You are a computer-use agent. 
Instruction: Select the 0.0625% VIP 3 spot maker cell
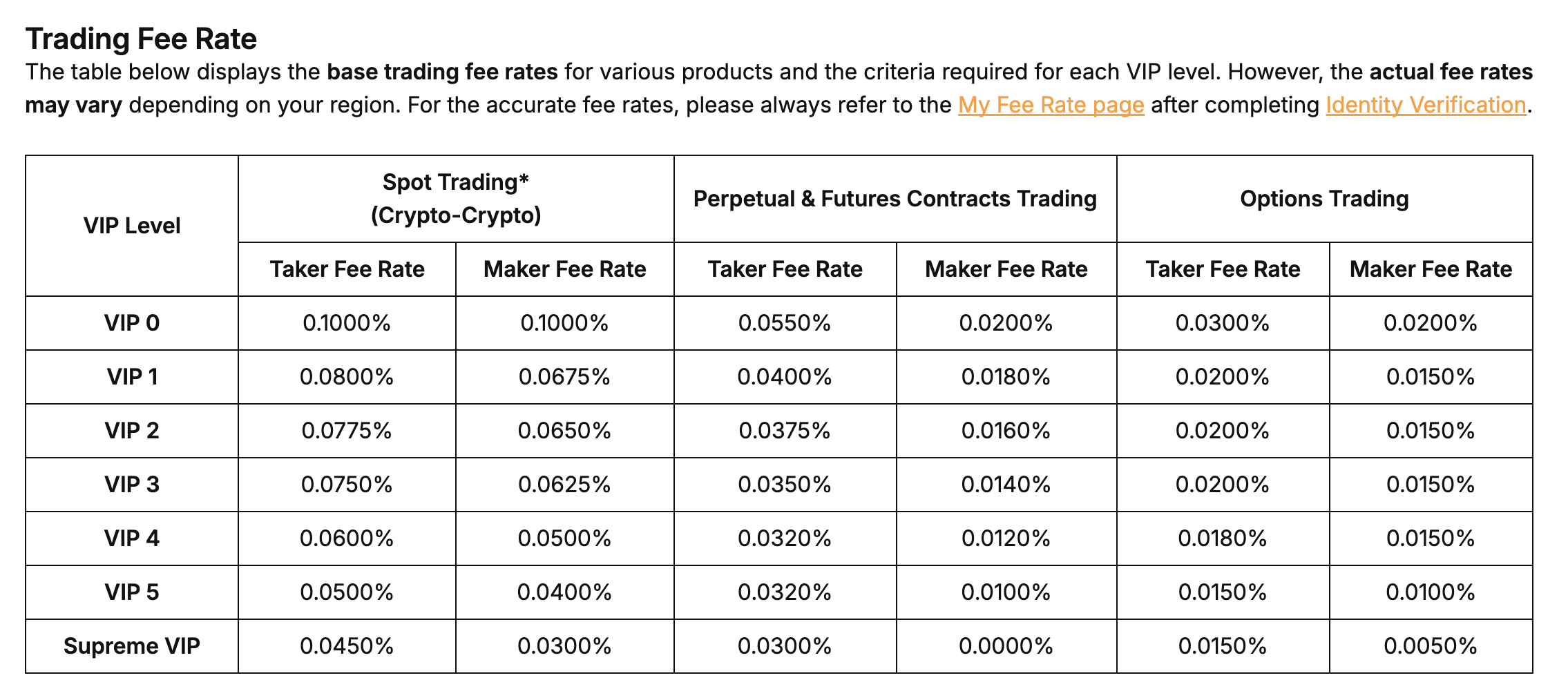coord(564,485)
